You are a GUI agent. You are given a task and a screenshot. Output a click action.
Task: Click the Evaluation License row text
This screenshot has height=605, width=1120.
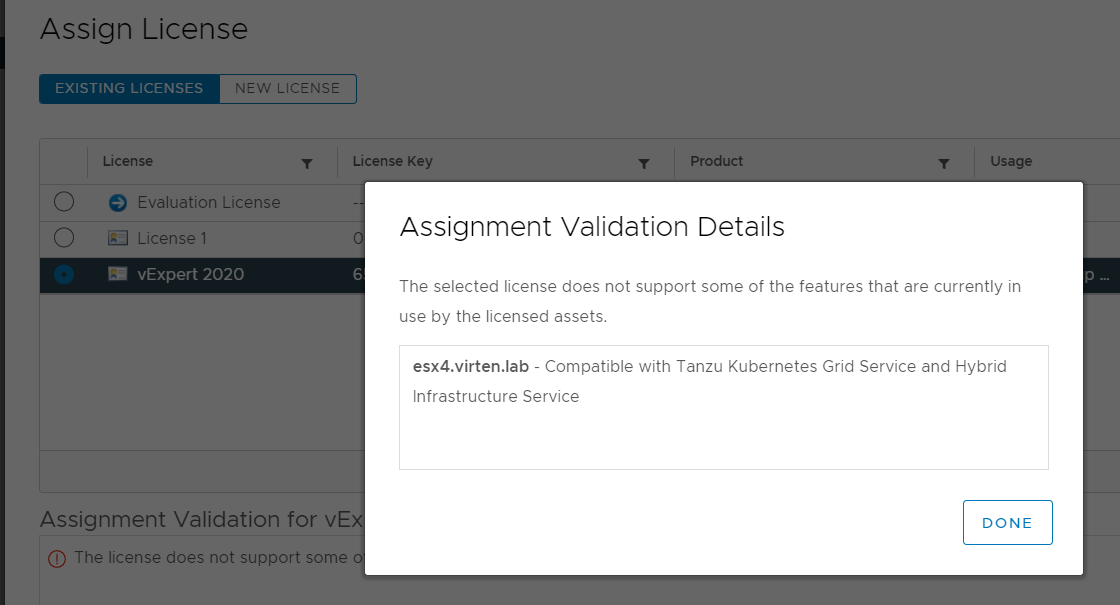[x=209, y=203]
